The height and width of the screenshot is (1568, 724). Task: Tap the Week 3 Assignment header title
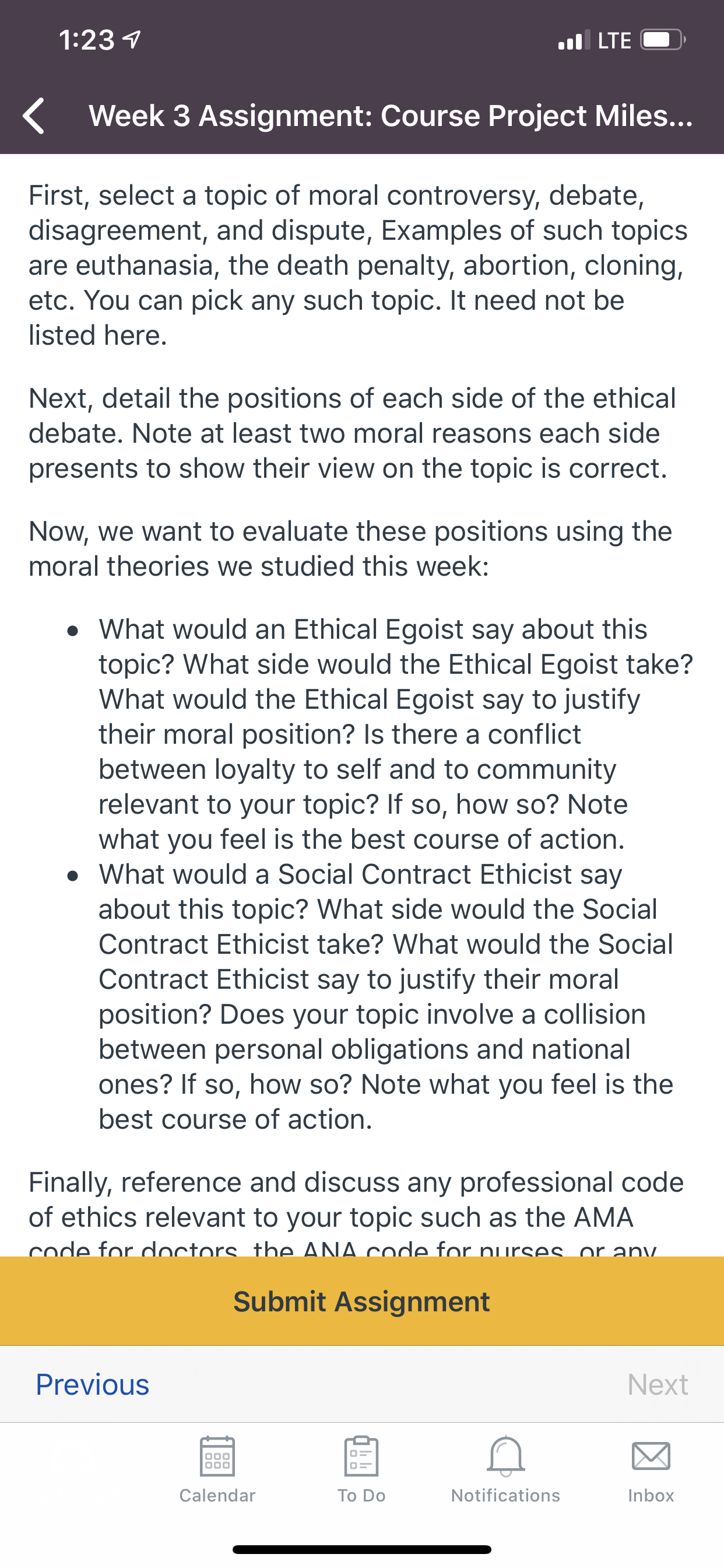click(391, 116)
